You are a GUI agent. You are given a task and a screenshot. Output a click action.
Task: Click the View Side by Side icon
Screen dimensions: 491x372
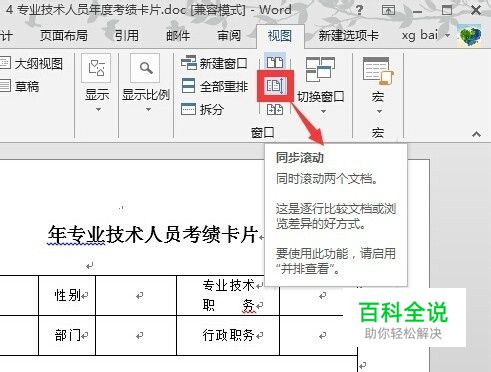pyautogui.click(x=275, y=62)
